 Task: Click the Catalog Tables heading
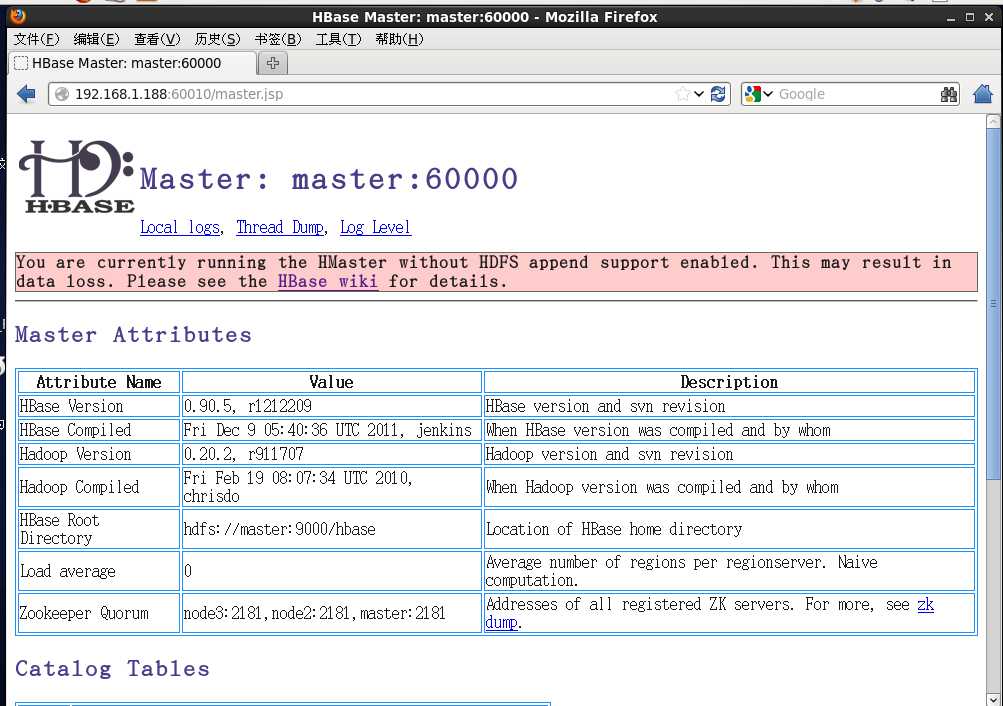click(113, 668)
